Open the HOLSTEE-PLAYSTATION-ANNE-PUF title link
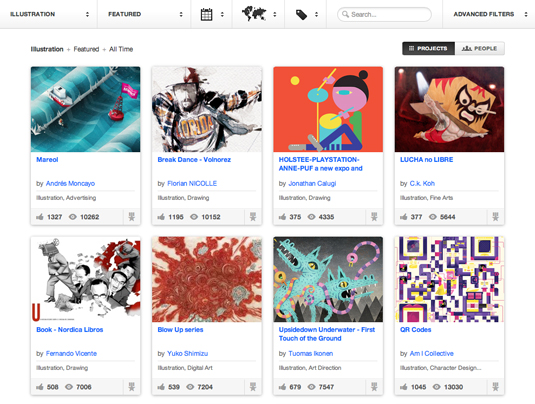Image resolution: width=535 pixels, height=404 pixels. pos(321,164)
